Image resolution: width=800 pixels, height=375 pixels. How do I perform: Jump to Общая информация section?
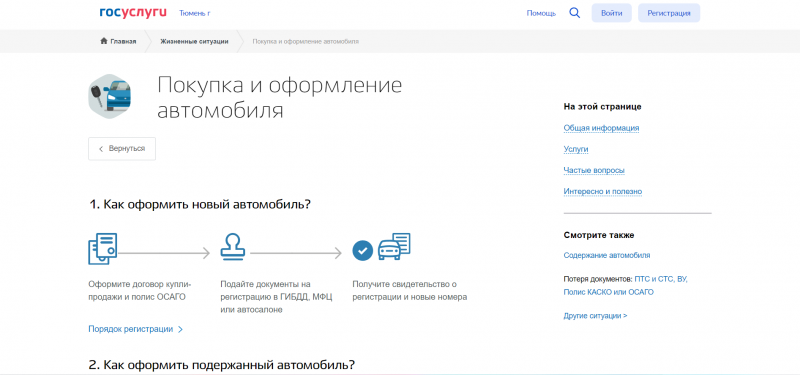tap(601, 128)
